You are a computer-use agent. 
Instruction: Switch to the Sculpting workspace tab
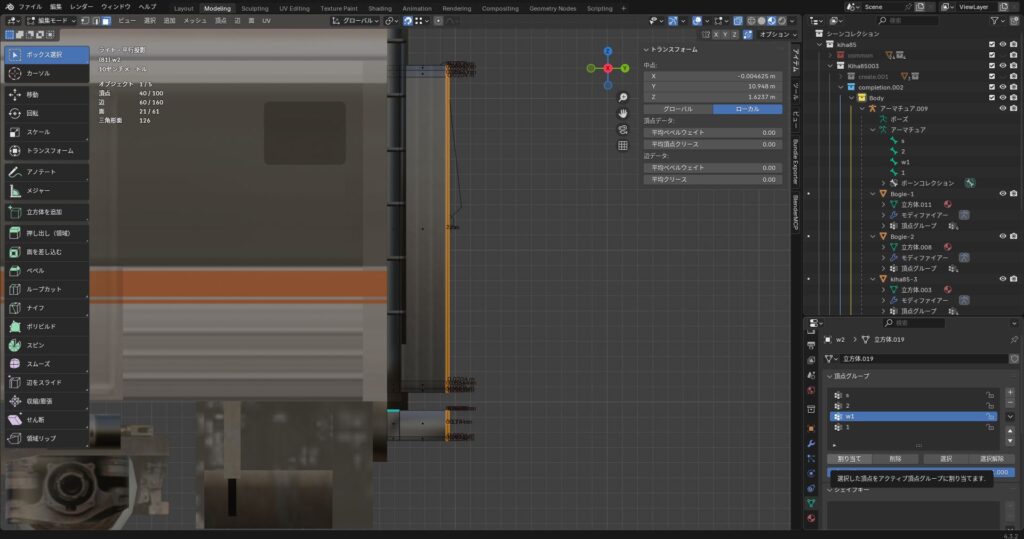[x=255, y=7]
